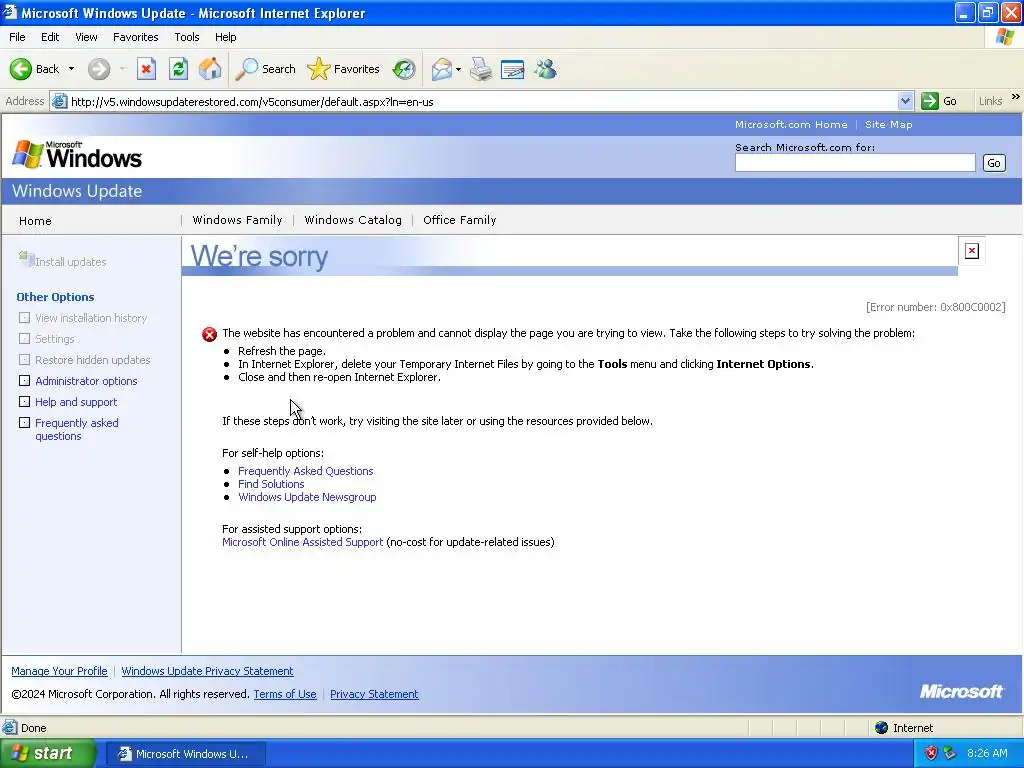Screen dimensions: 1024x768
Task: Open the Tools menu
Action: (x=187, y=37)
